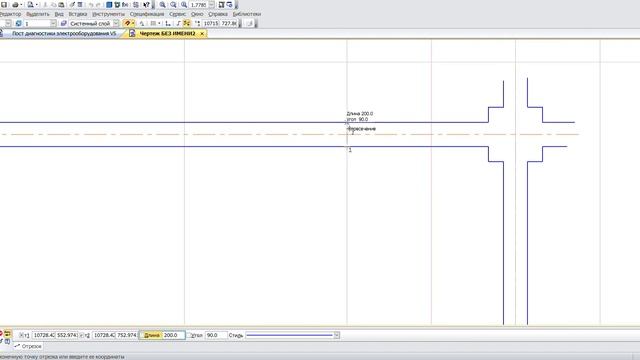Open the Сервис menu
This screenshot has height=360, width=640.
[177, 14]
